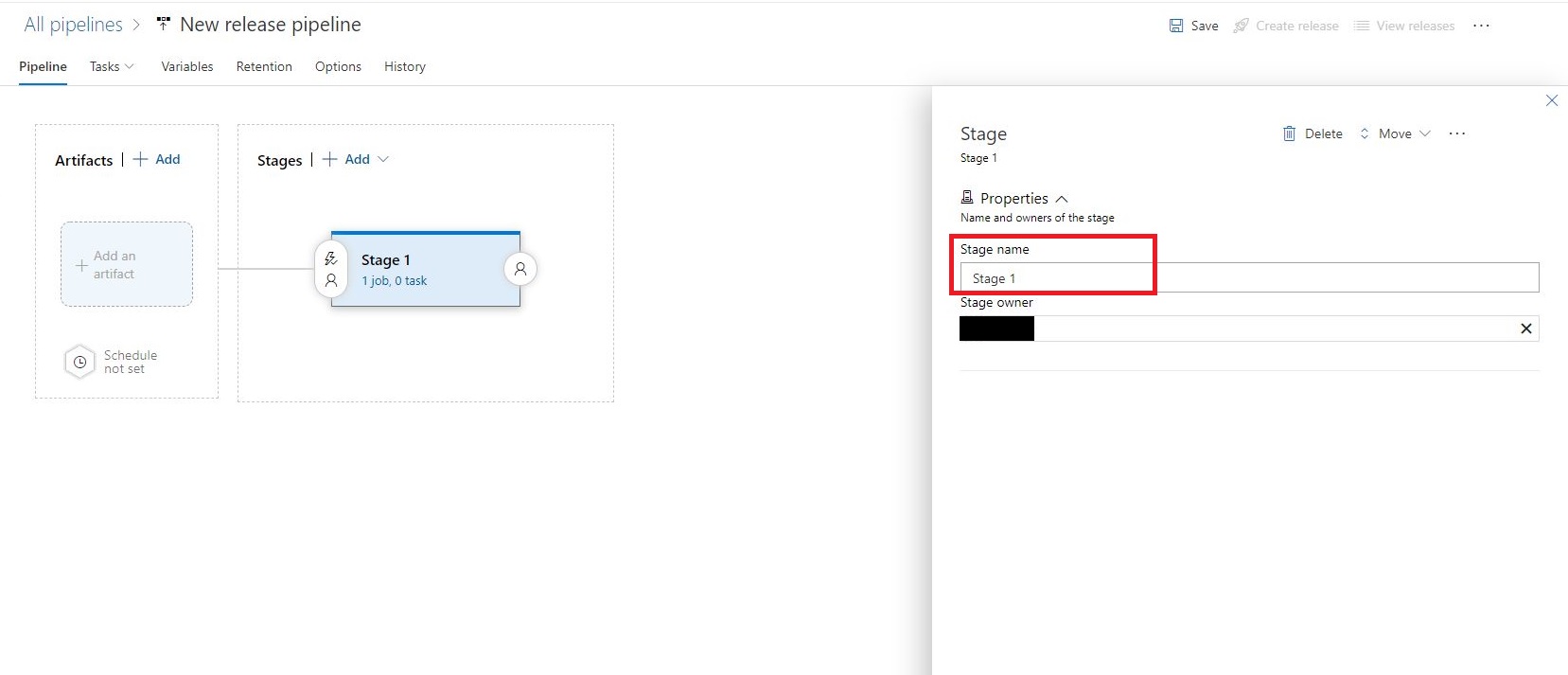Open pre-deployment conditions on Stage 1
Image resolution: width=1568 pixels, height=675 pixels.
click(331, 269)
